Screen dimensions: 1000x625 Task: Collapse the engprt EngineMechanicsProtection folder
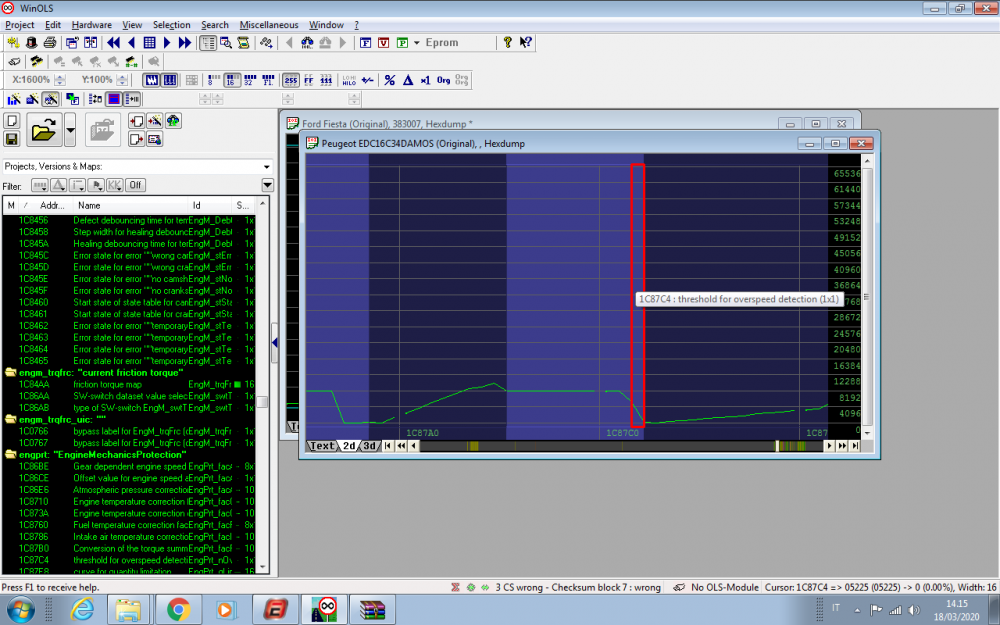click(10, 455)
